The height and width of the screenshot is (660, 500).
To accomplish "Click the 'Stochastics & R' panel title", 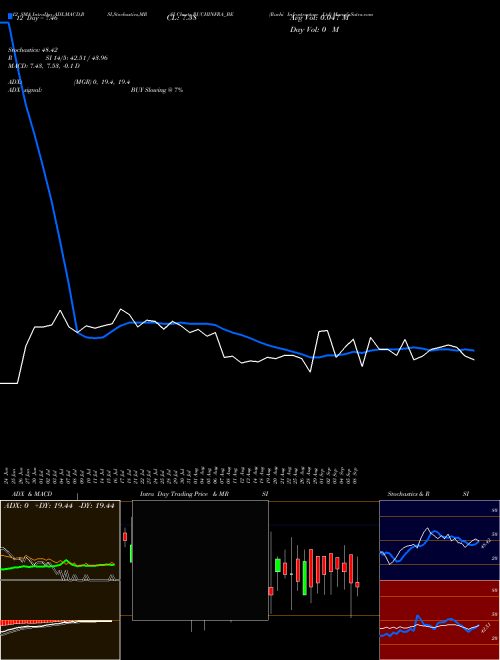I will coord(408,494).
